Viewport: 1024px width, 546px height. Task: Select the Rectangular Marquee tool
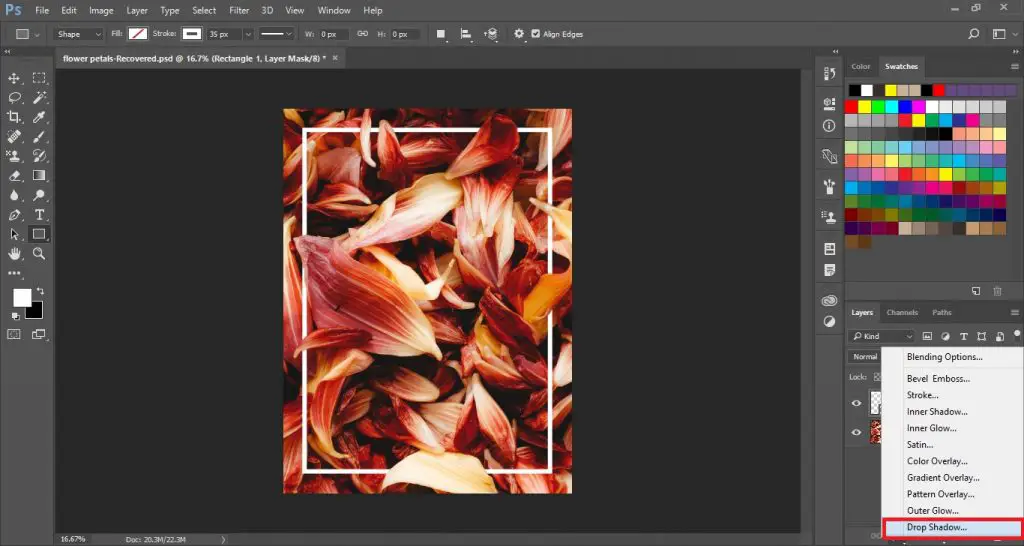39,78
